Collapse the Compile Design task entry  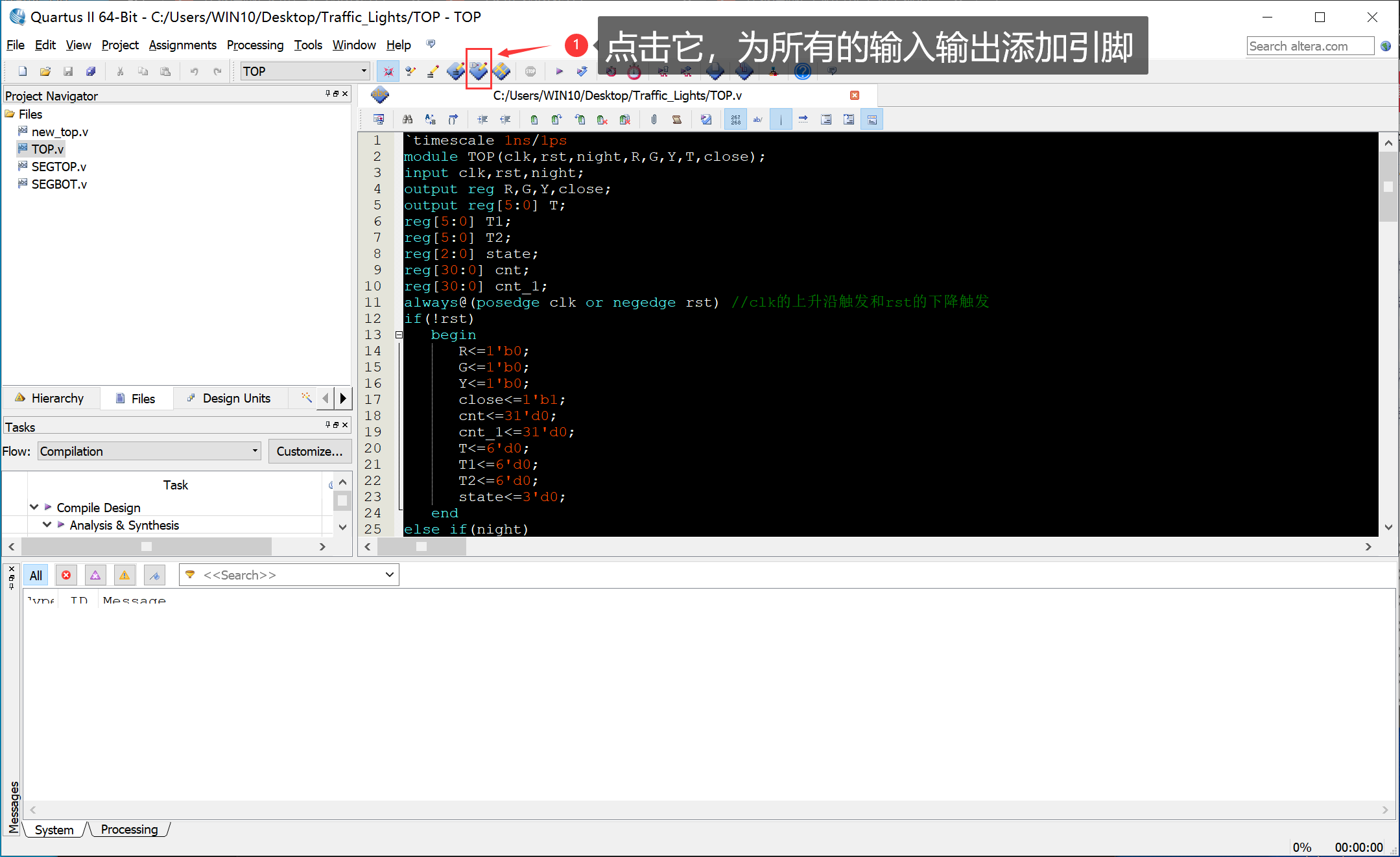pyautogui.click(x=34, y=507)
